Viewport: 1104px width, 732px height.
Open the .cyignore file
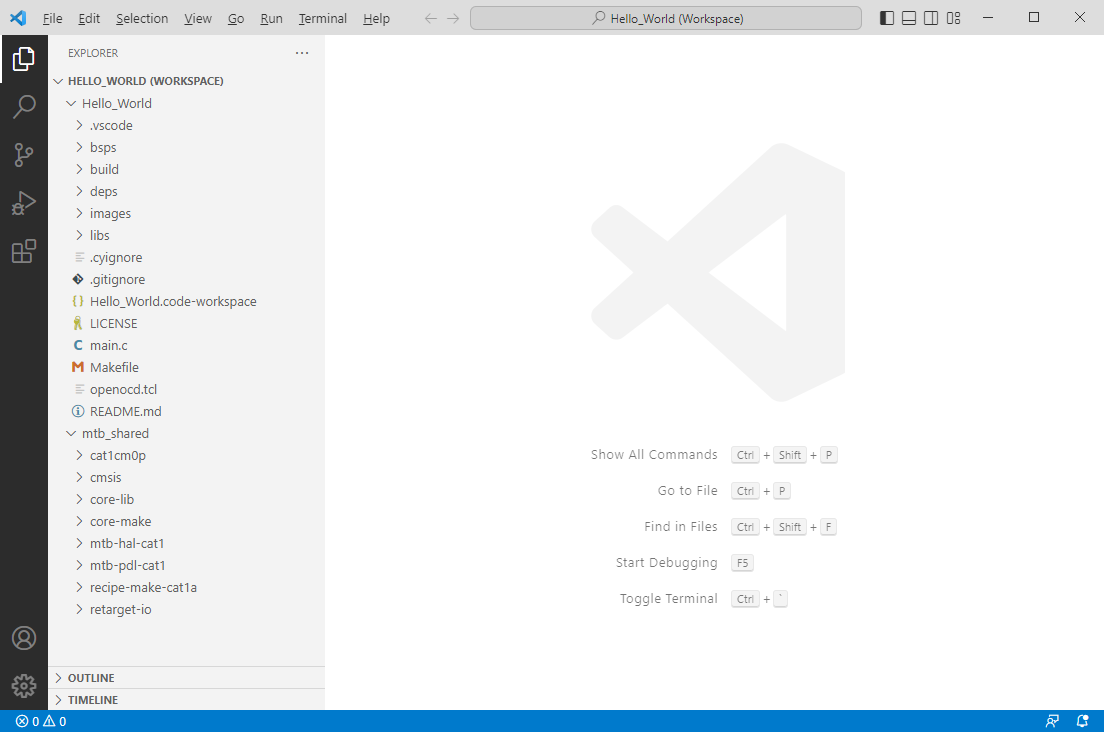click(187, 258)
